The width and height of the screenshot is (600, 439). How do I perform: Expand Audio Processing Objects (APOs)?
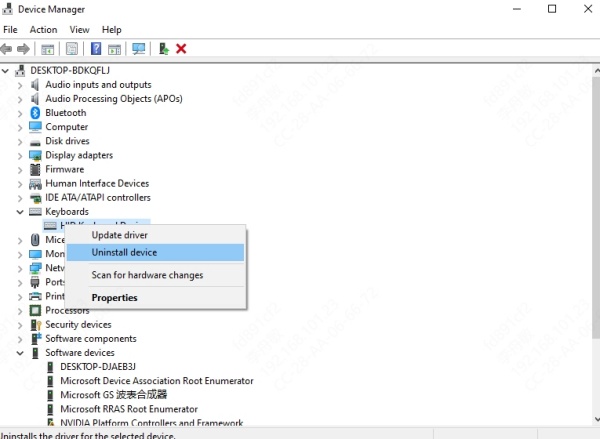20,99
